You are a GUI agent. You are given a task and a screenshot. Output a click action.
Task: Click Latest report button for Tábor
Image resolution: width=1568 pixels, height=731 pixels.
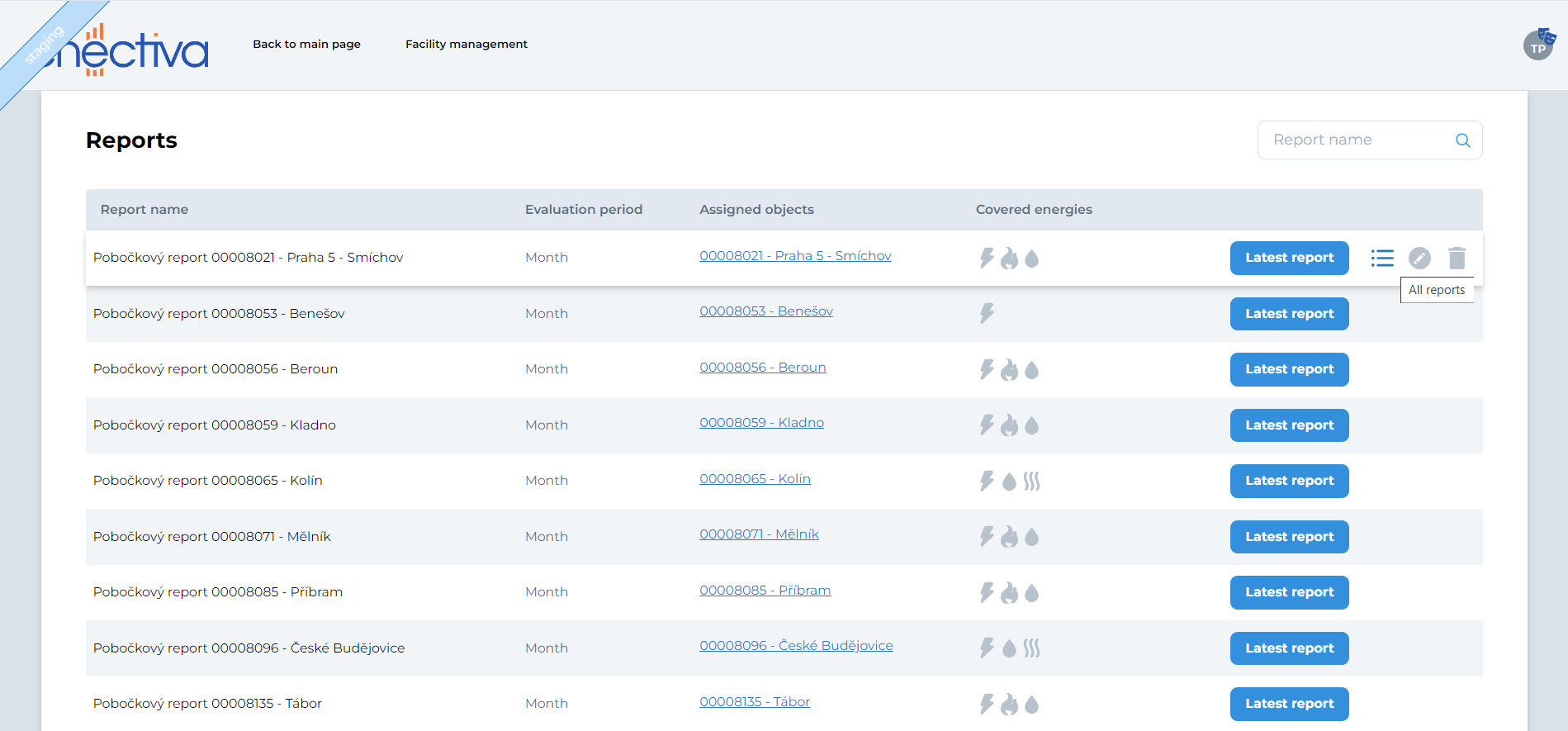pos(1289,704)
